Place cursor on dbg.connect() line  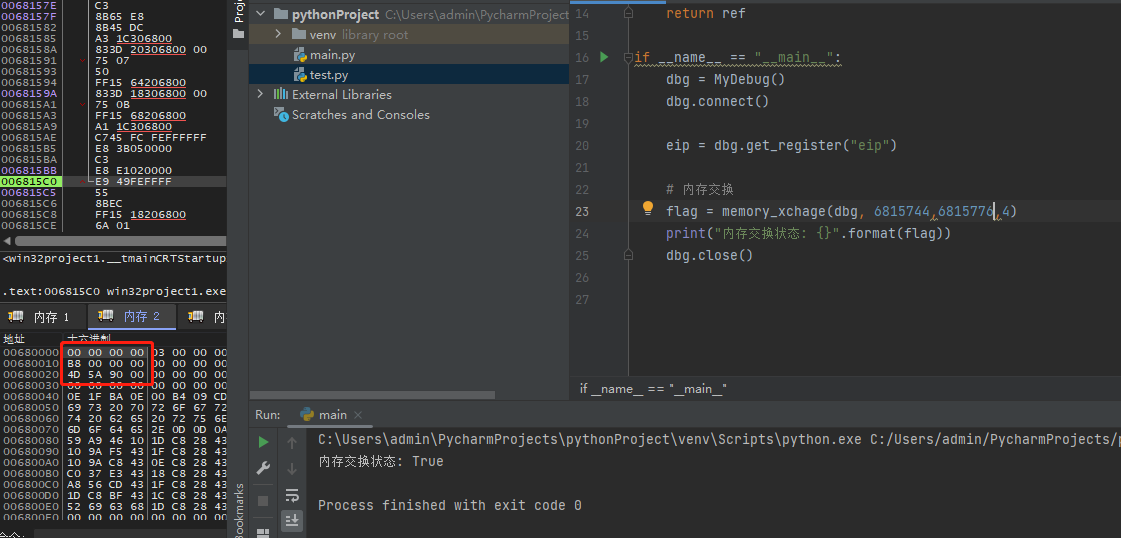pos(717,101)
